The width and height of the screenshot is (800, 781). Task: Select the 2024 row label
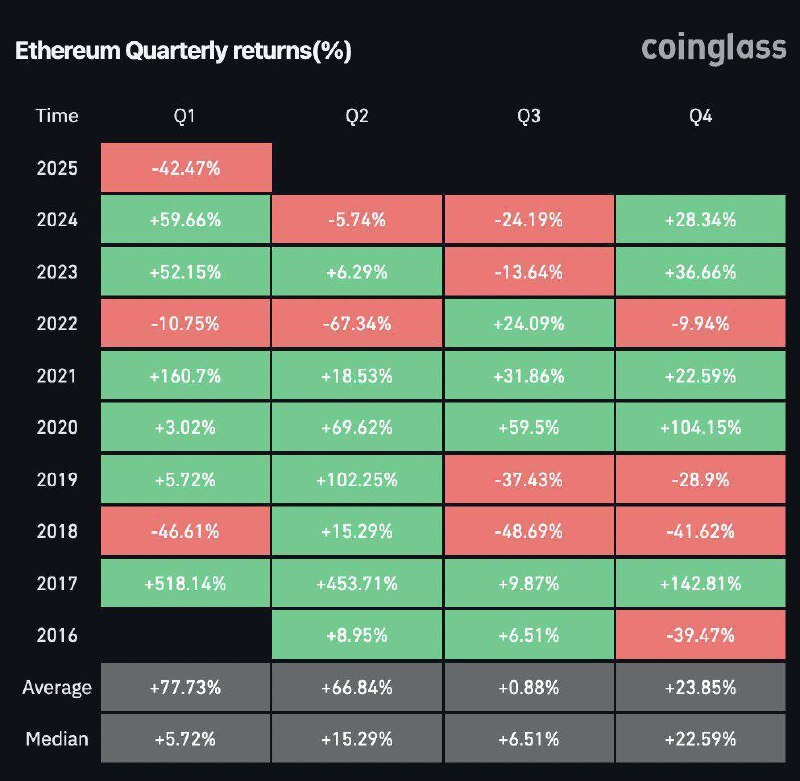57,220
